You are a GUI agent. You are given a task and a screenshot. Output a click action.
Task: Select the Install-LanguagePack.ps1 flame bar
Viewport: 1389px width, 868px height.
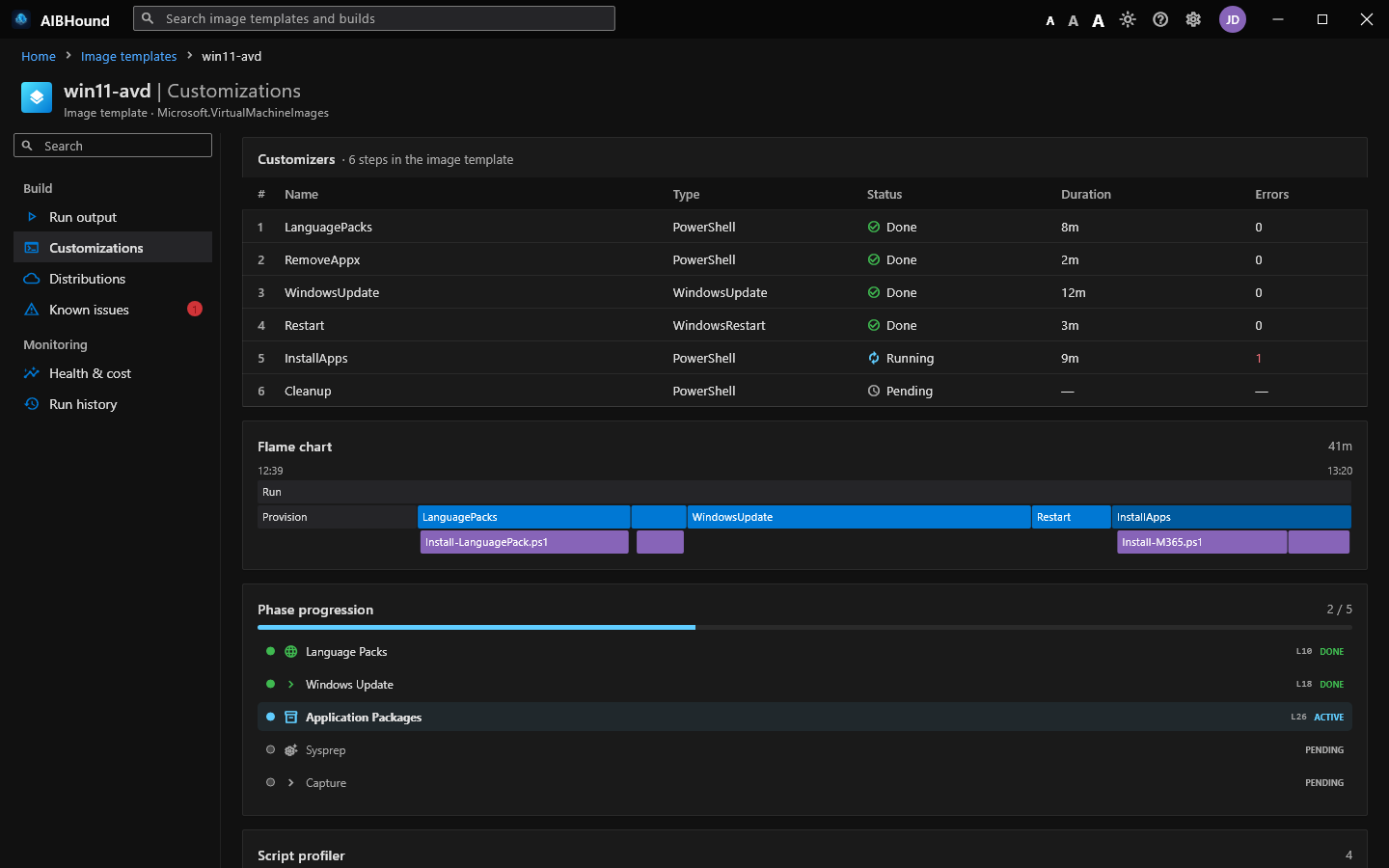pyautogui.click(x=524, y=542)
